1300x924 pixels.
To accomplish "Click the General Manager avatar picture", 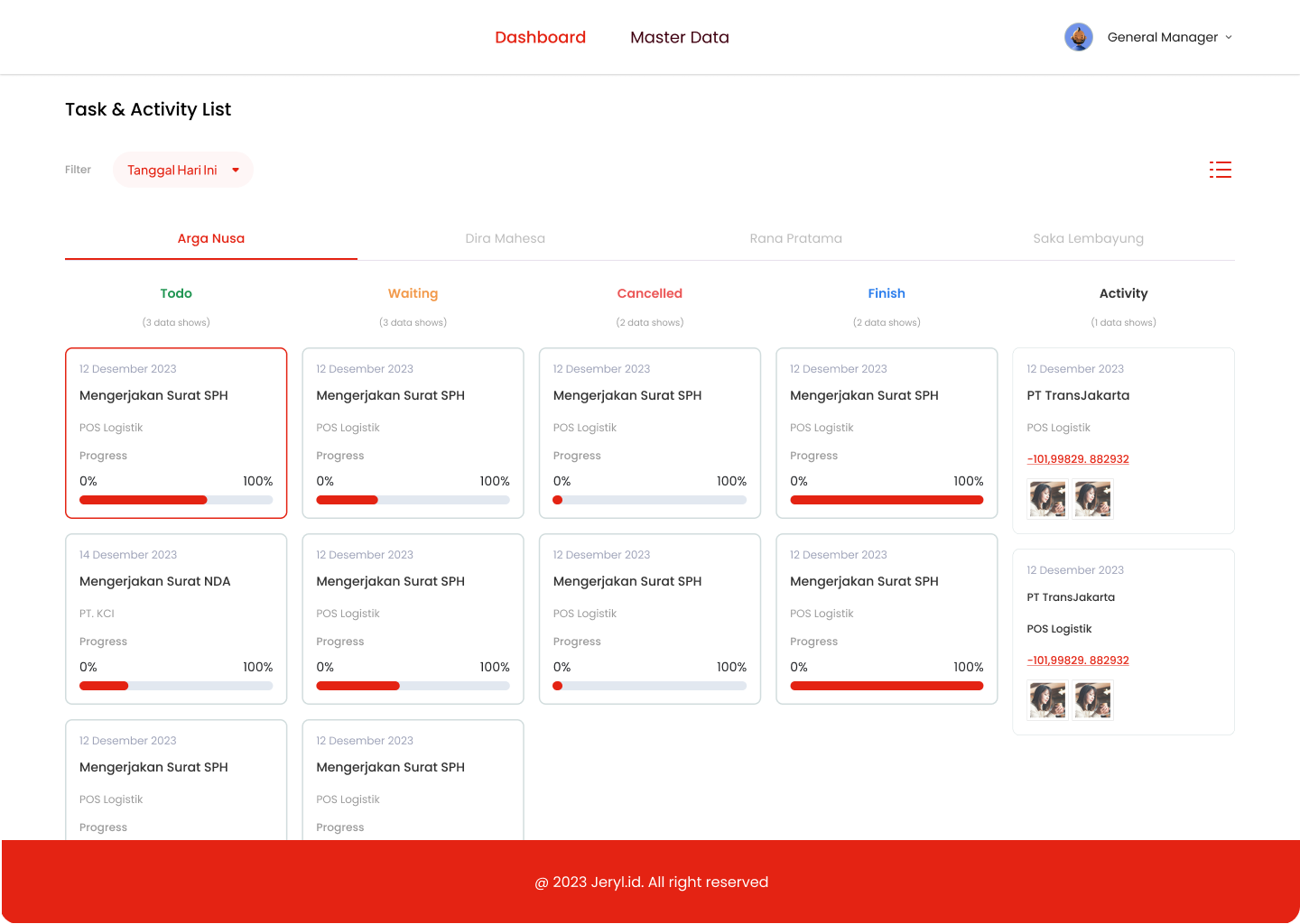I will point(1078,37).
